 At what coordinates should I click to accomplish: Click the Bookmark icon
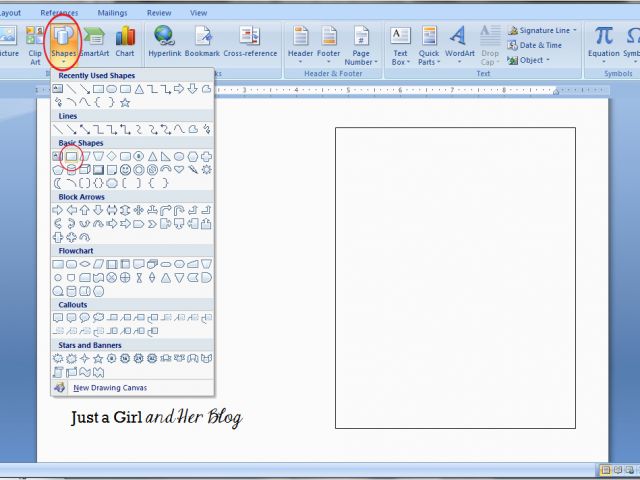(x=202, y=42)
